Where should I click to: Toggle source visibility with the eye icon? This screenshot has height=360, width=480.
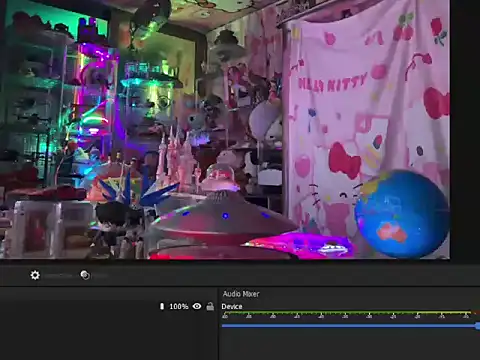197,306
